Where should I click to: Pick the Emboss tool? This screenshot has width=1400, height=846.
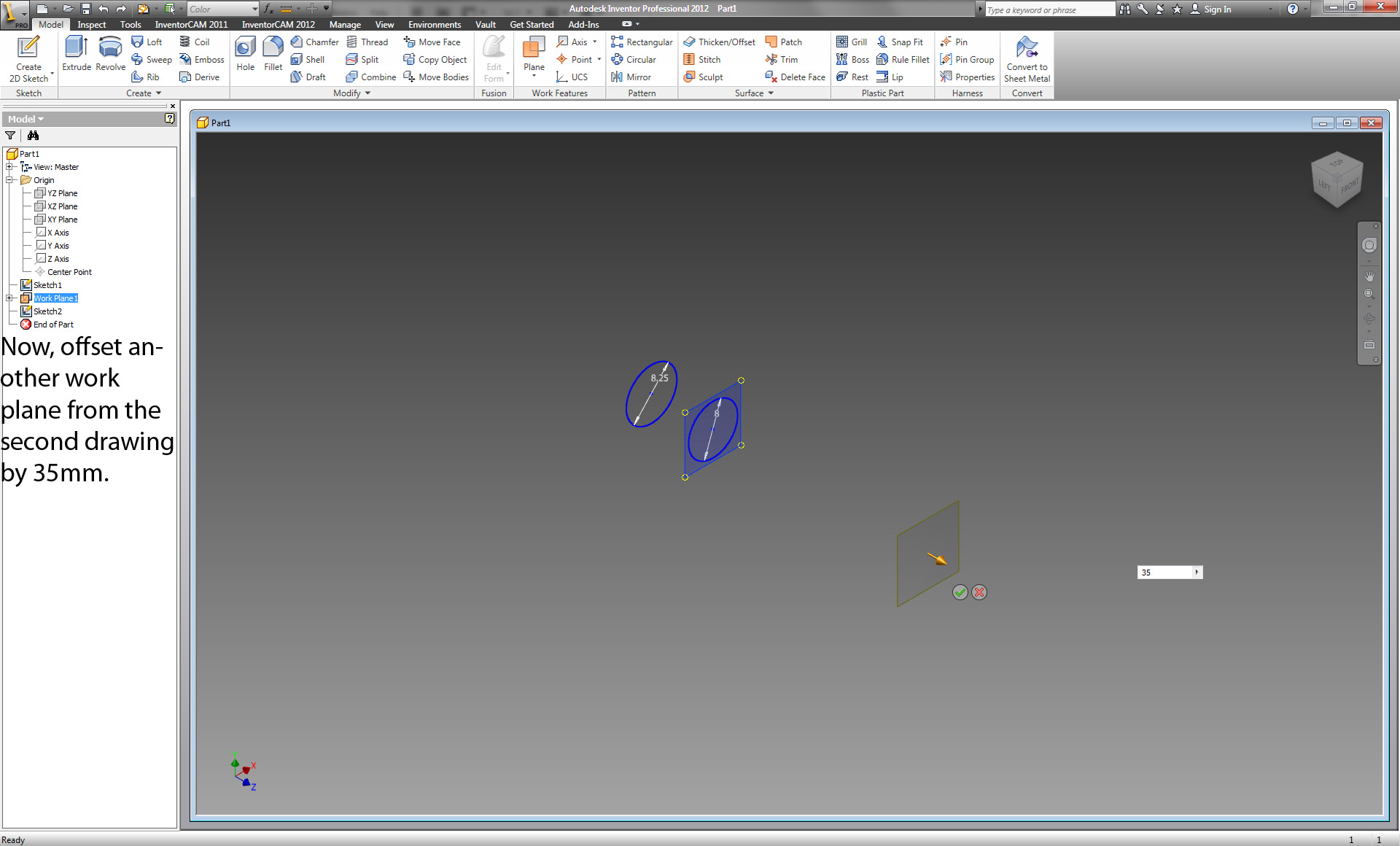pyautogui.click(x=202, y=60)
